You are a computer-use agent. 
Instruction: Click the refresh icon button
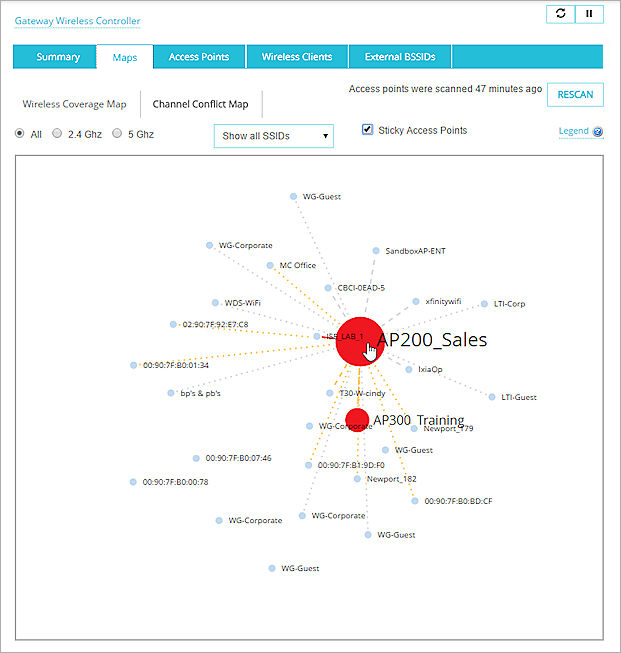560,14
